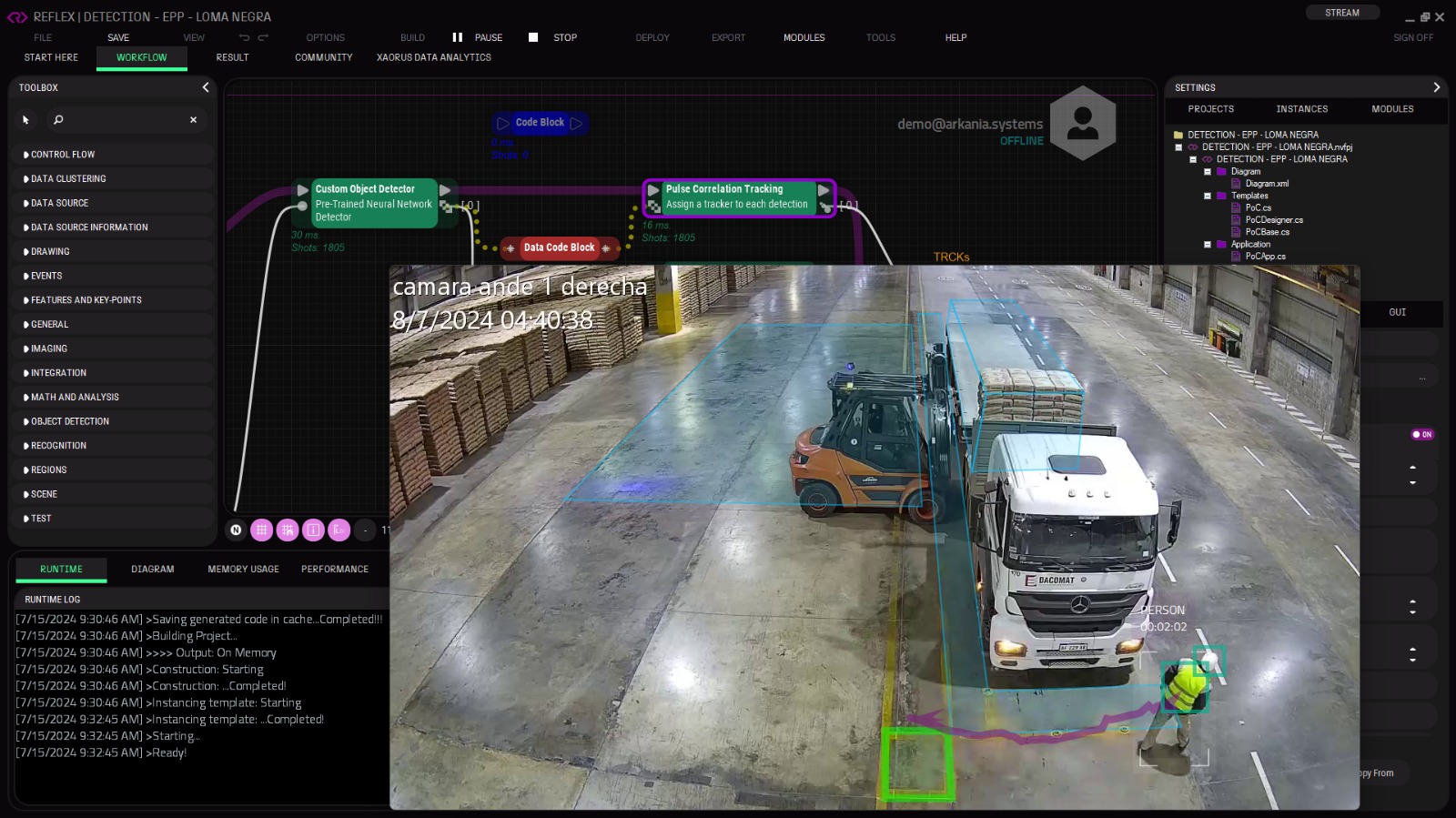Click the Stream button

coord(1341,13)
